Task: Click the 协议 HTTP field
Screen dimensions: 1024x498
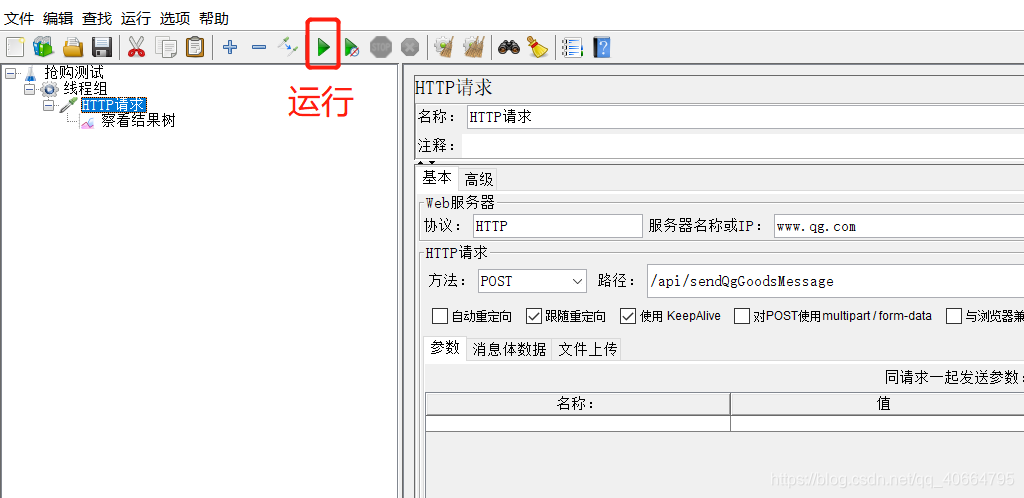Action: [557, 226]
